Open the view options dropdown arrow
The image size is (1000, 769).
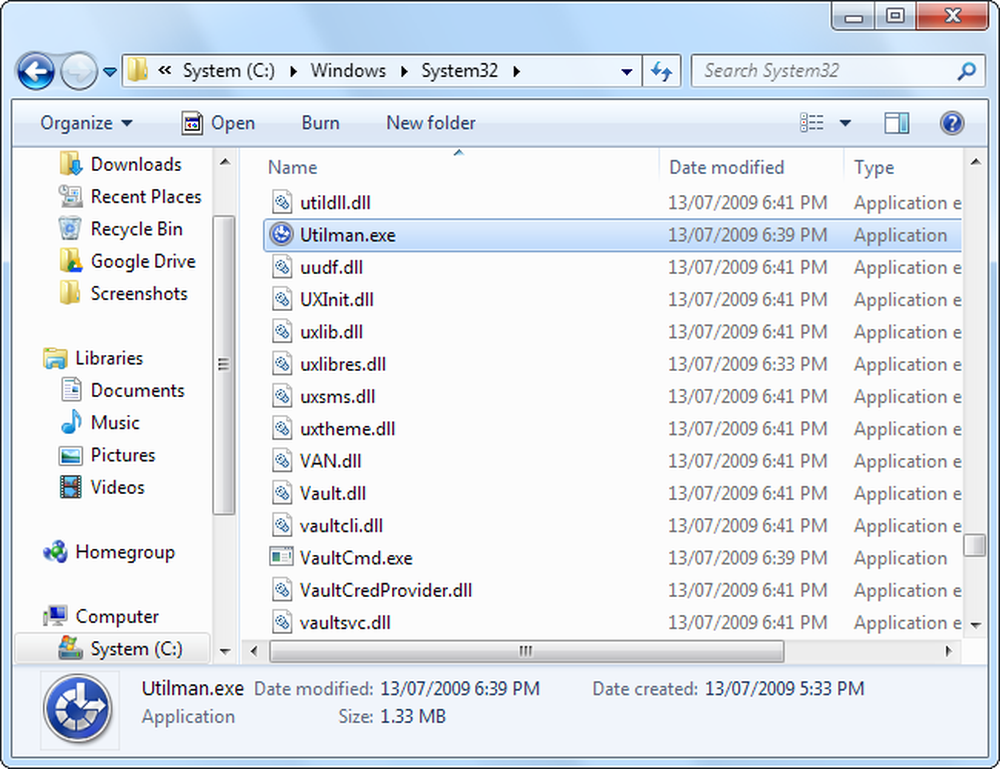pos(845,123)
